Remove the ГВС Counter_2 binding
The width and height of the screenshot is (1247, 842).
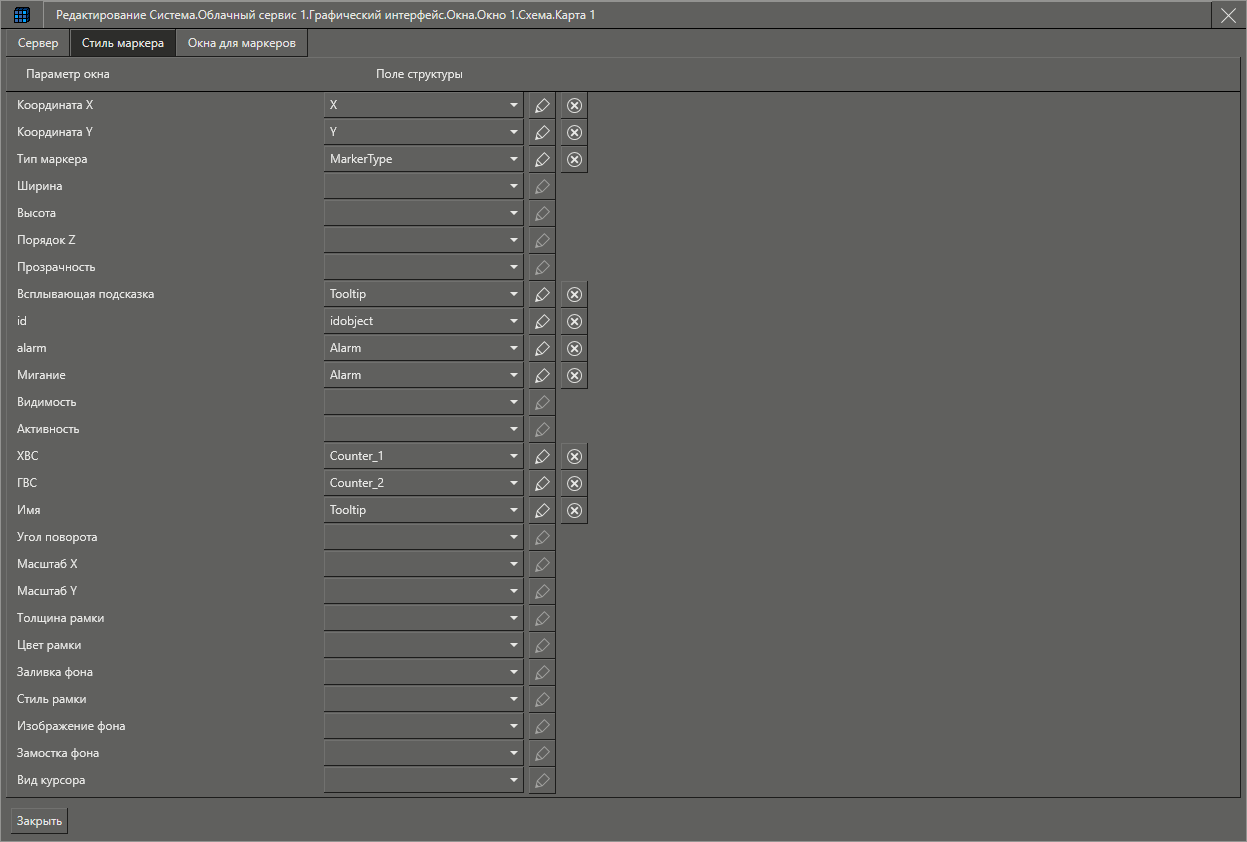coord(574,483)
